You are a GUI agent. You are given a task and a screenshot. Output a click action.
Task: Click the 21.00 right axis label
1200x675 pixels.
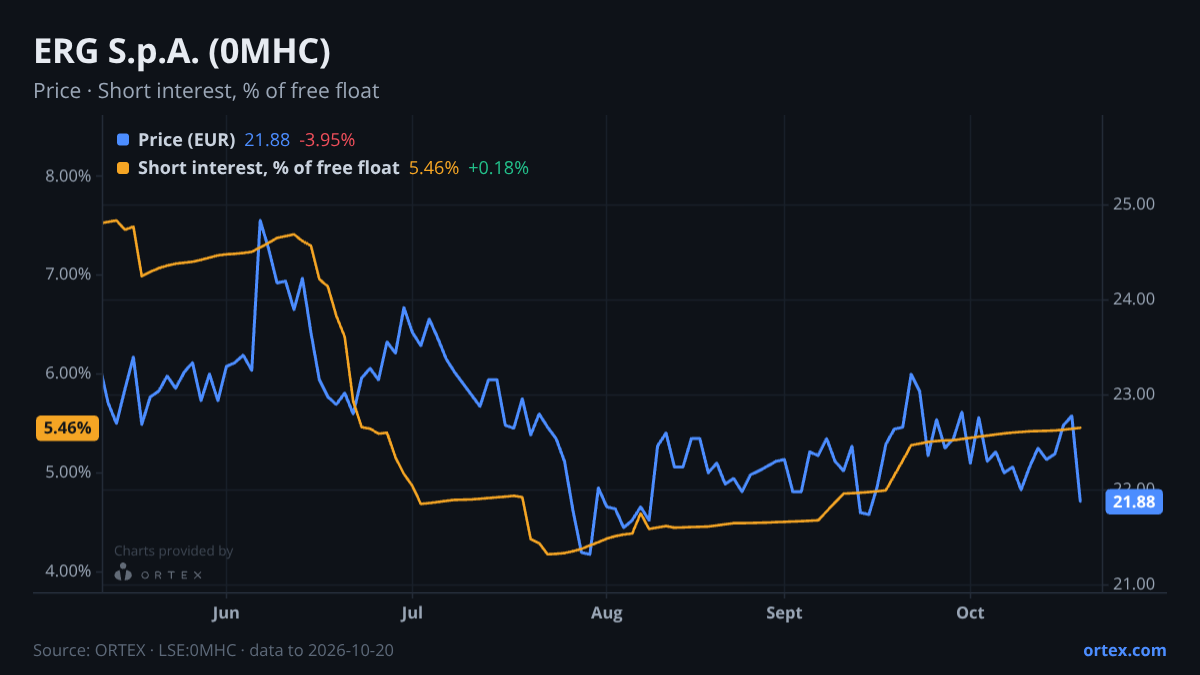pos(1134,584)
